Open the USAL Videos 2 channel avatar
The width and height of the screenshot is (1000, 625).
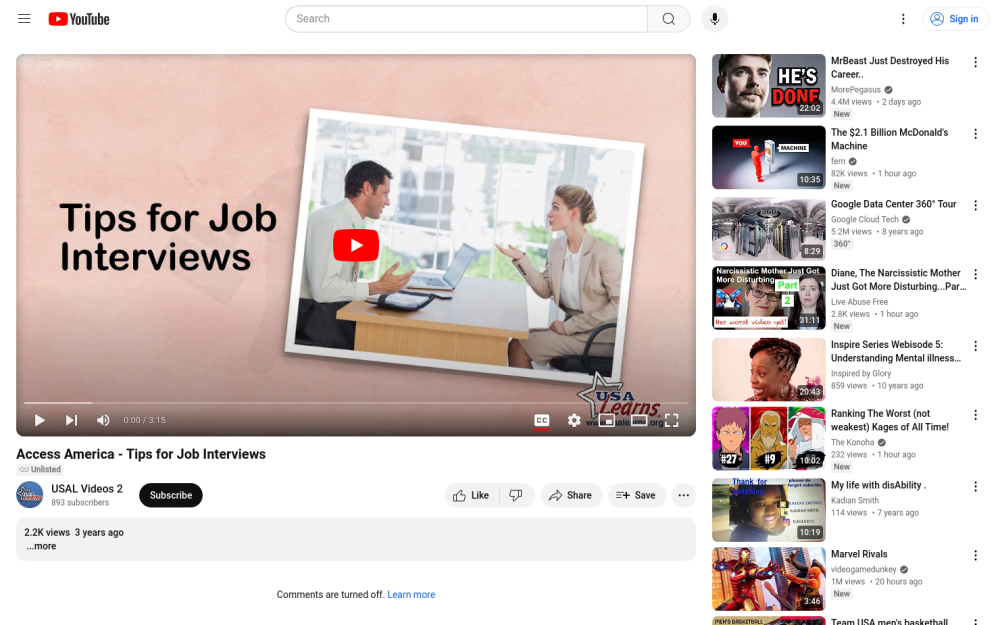(x=29, y=495)
